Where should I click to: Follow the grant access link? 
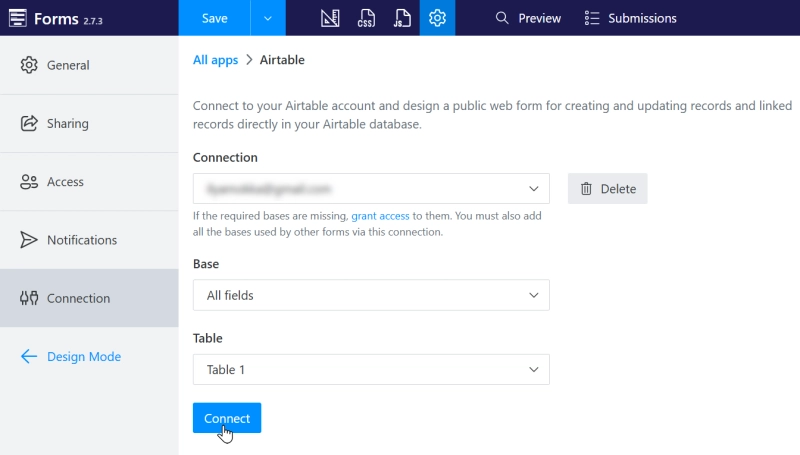[x=380, y=216]
